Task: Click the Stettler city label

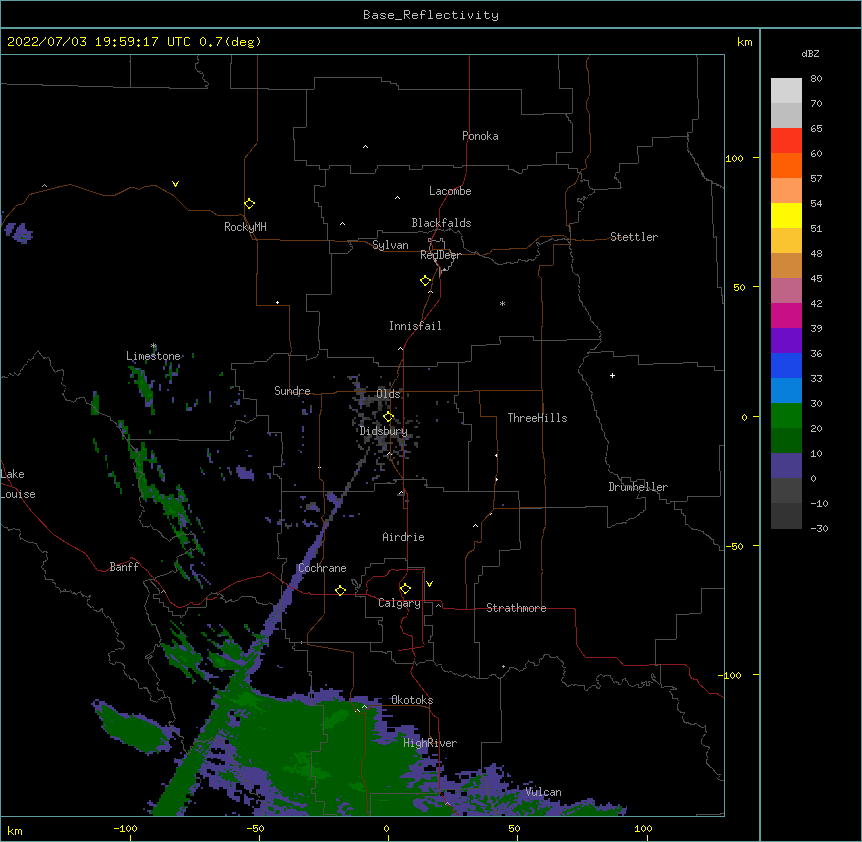Action: (634, 237)
